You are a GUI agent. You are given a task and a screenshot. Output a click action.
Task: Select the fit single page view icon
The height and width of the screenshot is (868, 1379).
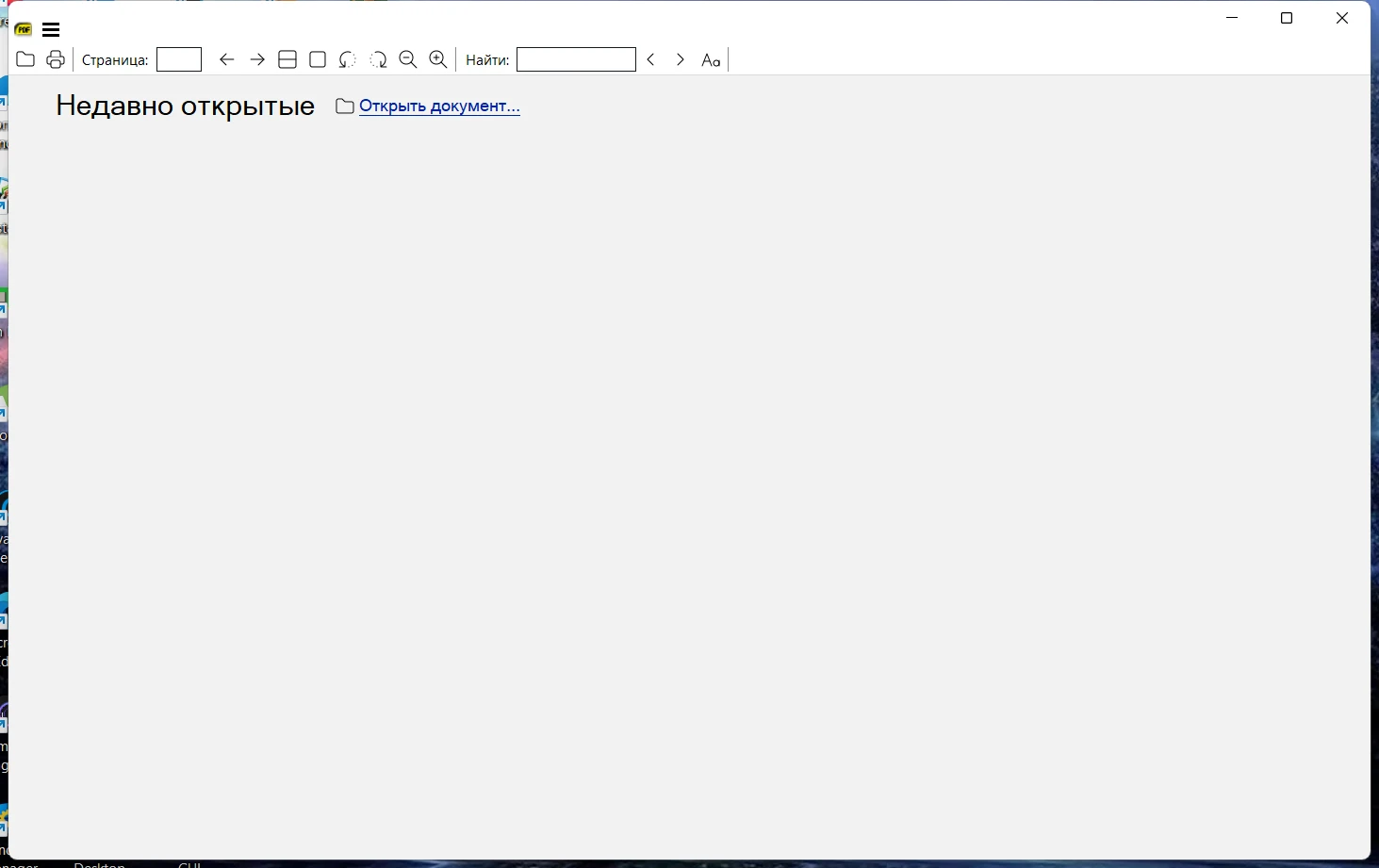(x=318, y=59)
